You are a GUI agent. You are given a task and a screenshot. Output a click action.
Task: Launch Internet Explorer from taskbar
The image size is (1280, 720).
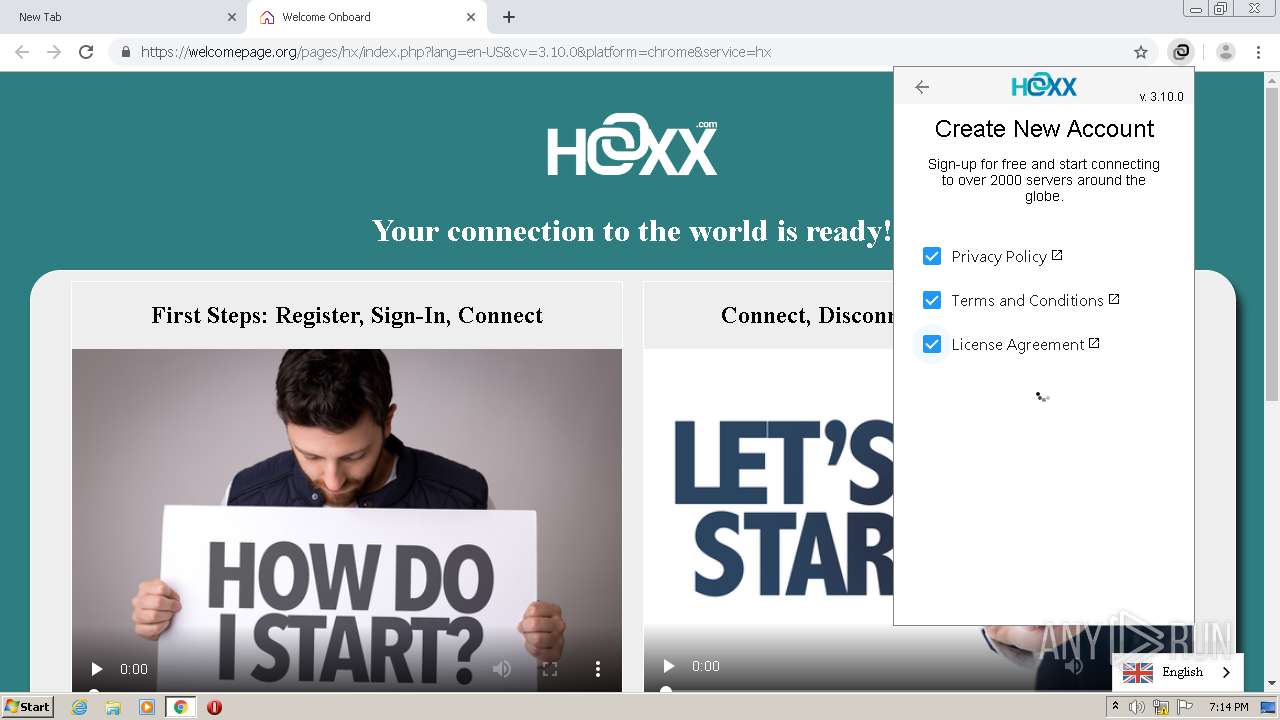pyautogui.click(x=80, y=707)
